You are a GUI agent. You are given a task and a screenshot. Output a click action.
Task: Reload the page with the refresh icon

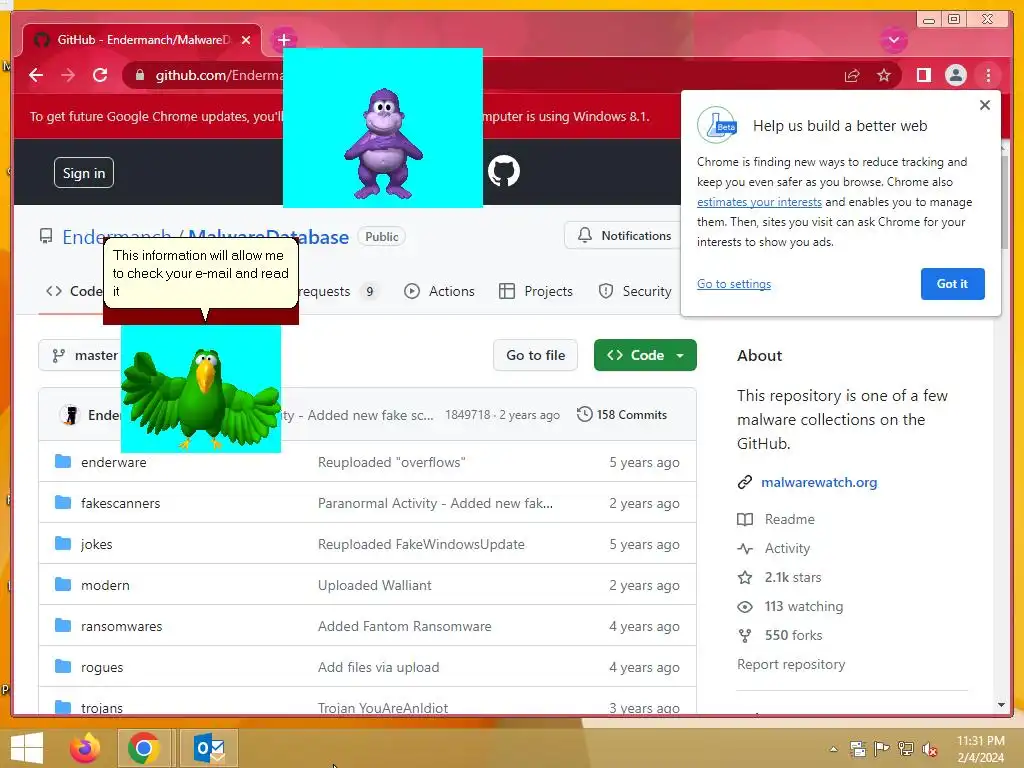100,75
